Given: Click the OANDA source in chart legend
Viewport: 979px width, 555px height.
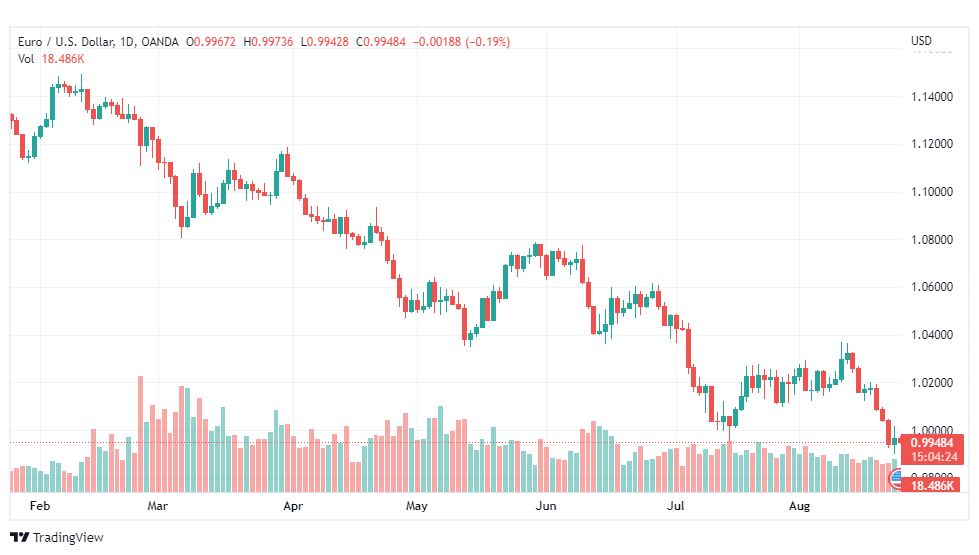Looking at the screenshot, I should point(160,42).
